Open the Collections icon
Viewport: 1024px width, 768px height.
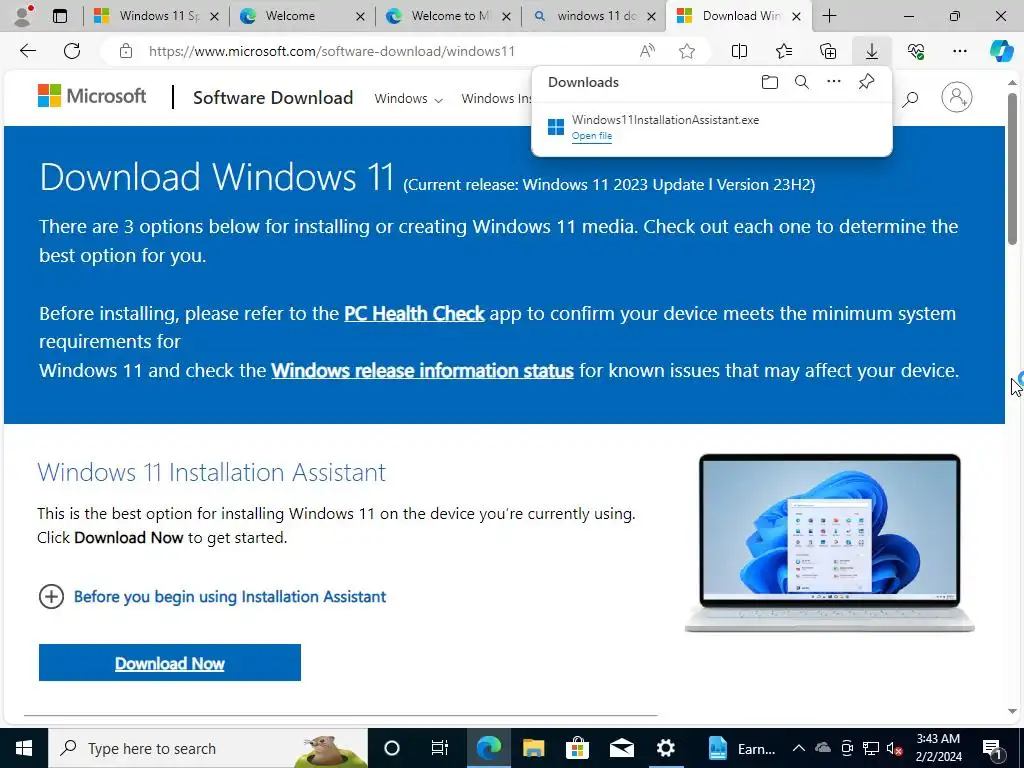pos(827,51)
